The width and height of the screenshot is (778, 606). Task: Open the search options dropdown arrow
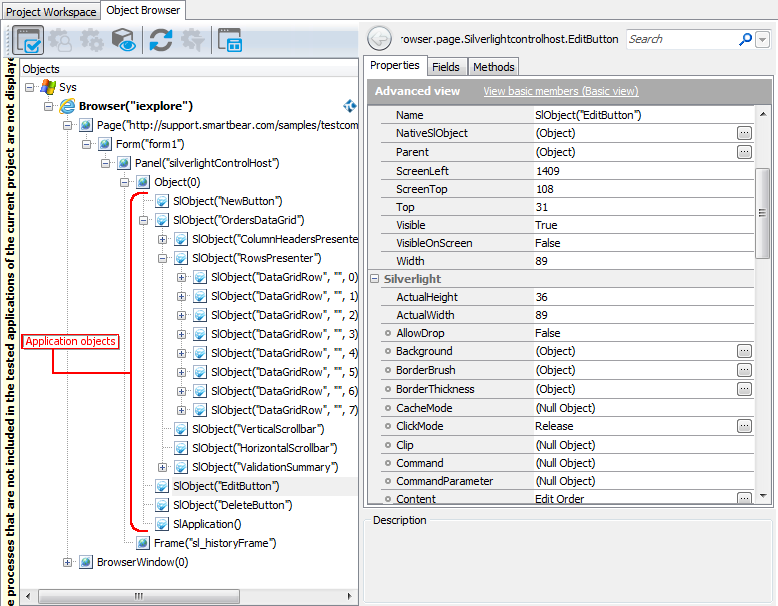(763, 39)
